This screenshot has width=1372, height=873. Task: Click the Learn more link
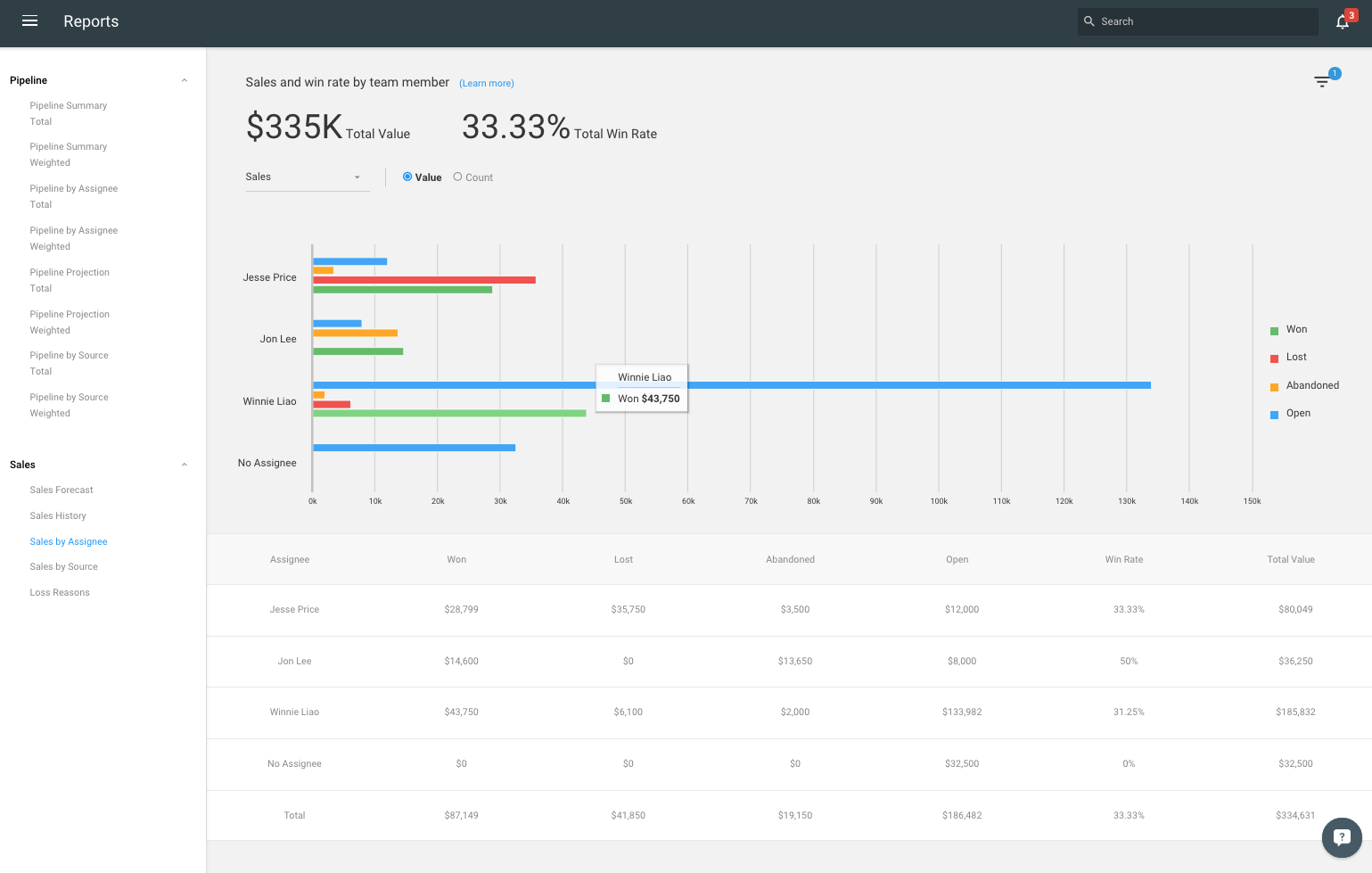486,84
